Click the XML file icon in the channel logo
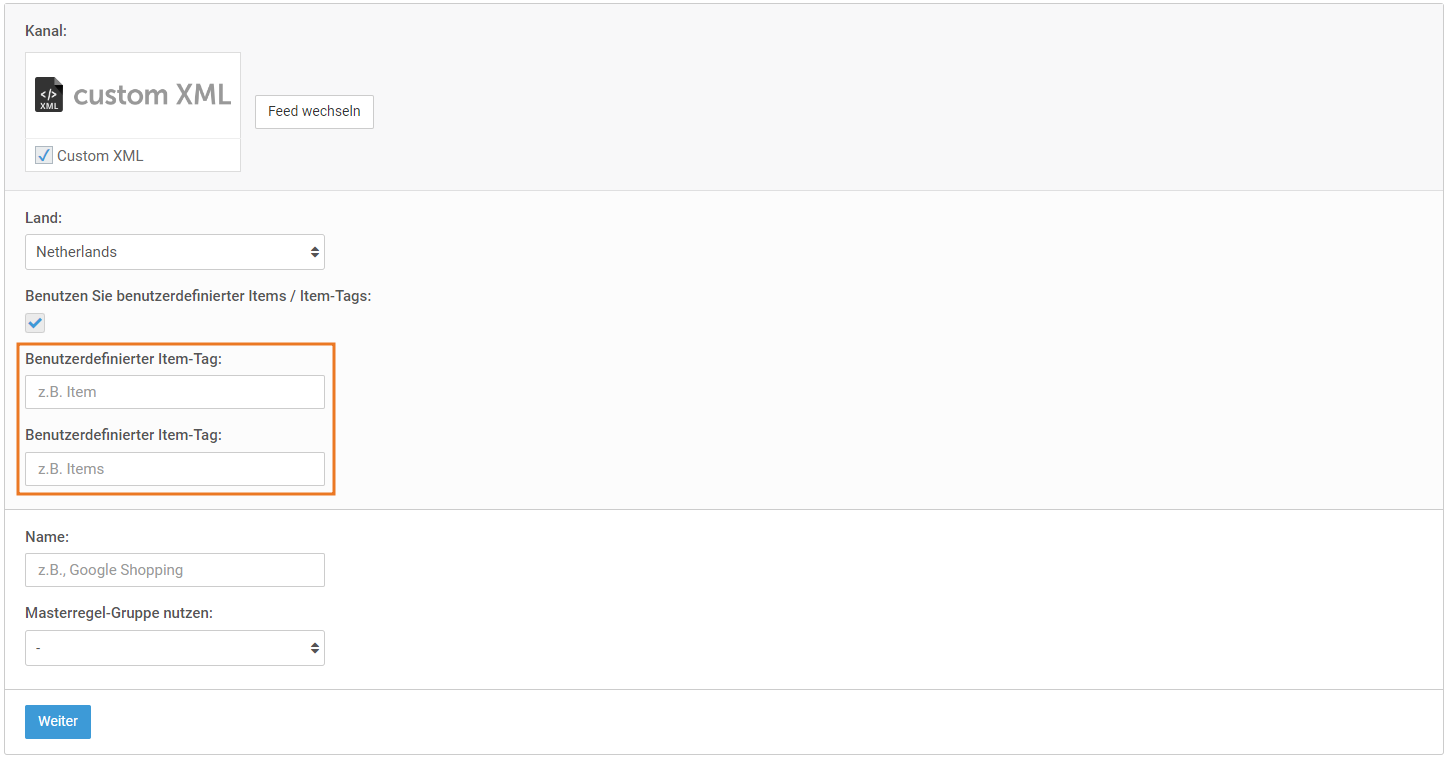Image resolution: width=1447 pixels, height=758 pixels. tap(49, 94)
